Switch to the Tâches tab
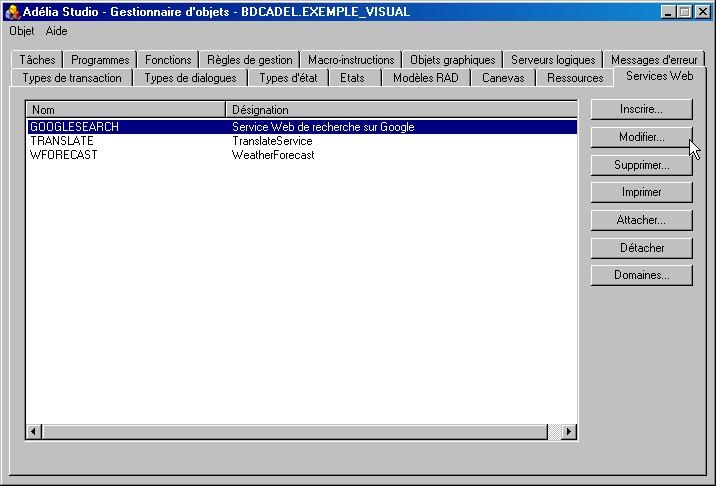The width and height of the screenshot is (716, 486). (37, 60)
